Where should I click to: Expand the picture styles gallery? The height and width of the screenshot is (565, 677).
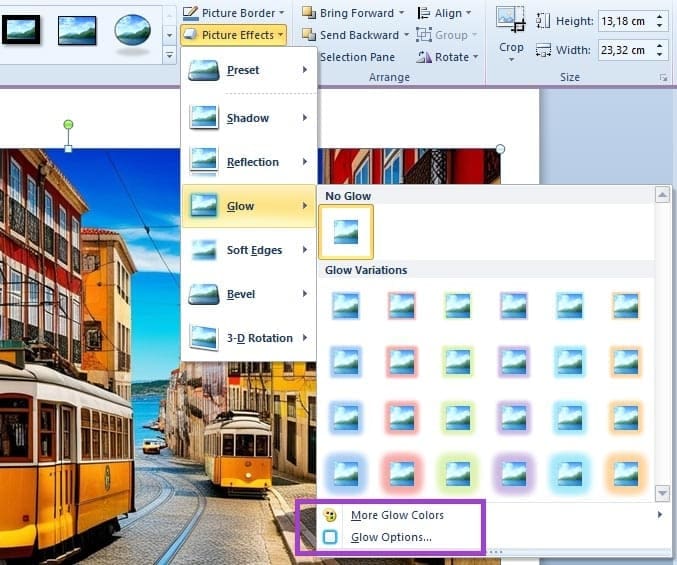[x=169, y=55]
